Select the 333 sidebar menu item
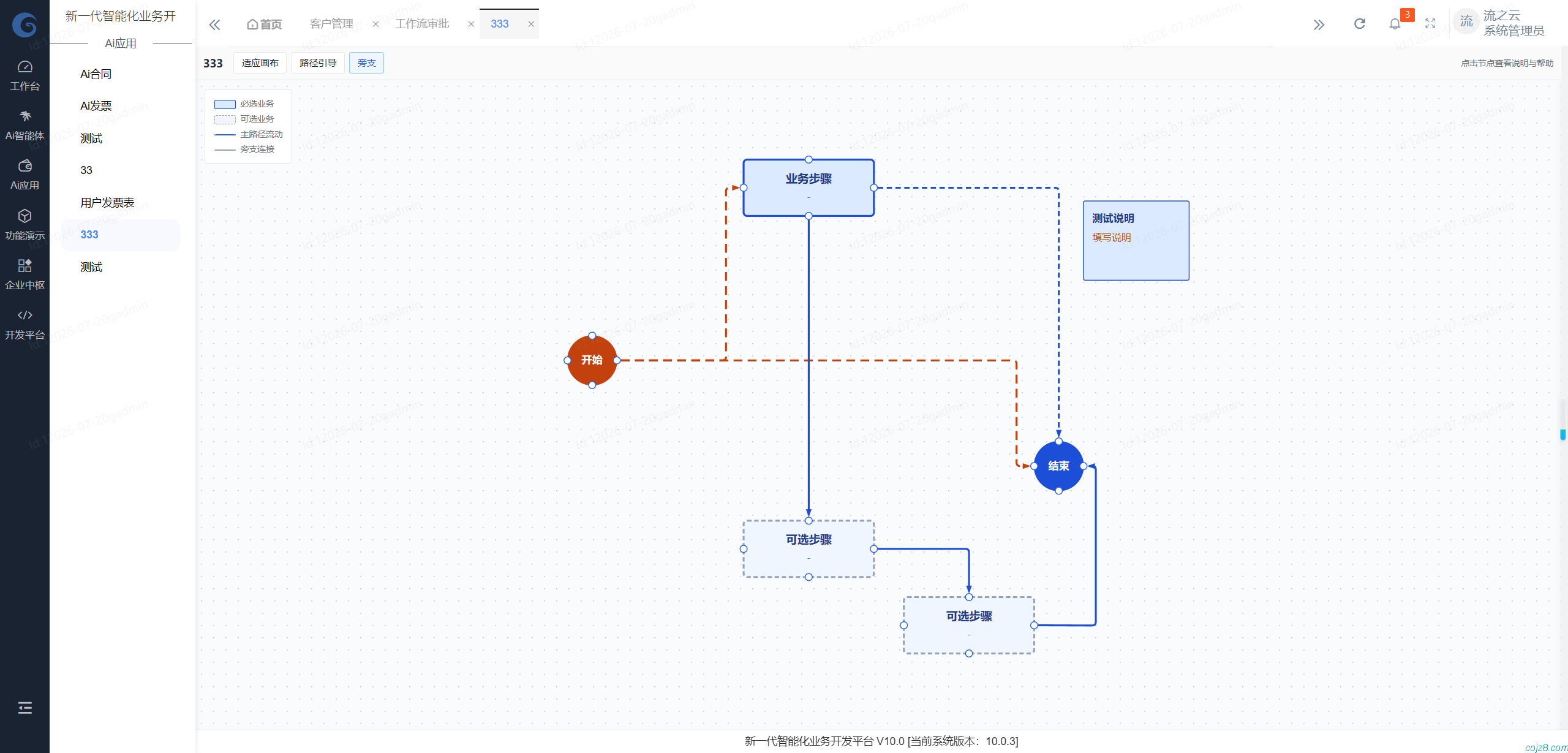Image resolution: width=1568 pixels, height=753 pixels. coord(121,235)
